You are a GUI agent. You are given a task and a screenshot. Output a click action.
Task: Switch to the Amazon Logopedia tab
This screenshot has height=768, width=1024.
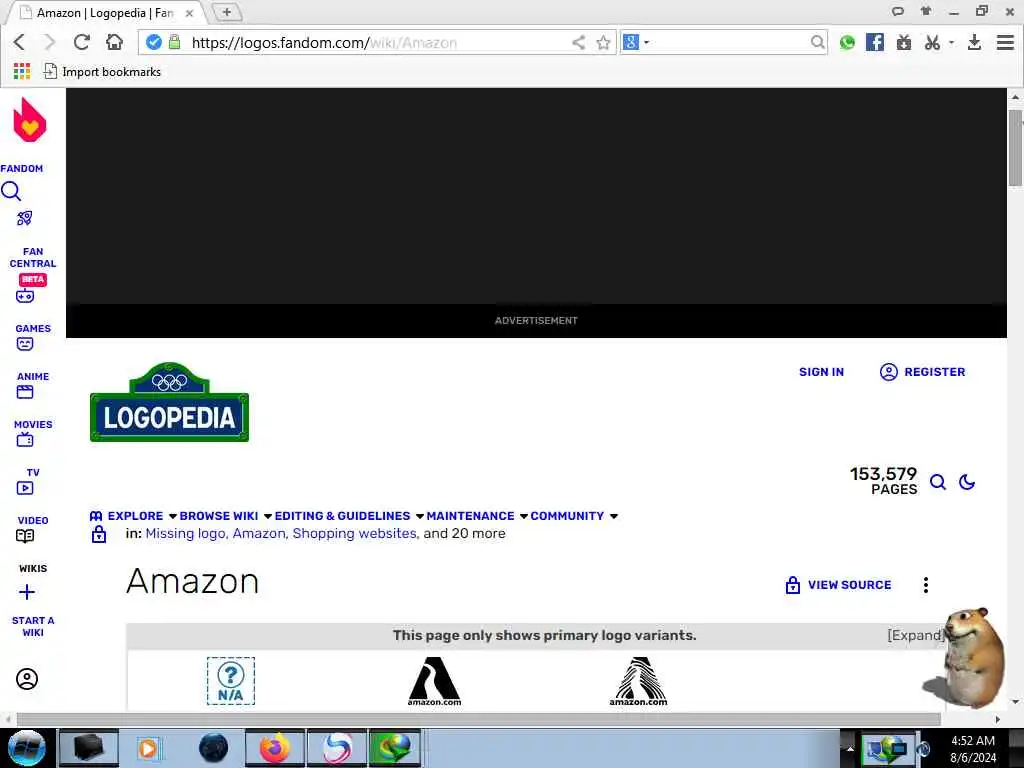click(104, 13)
